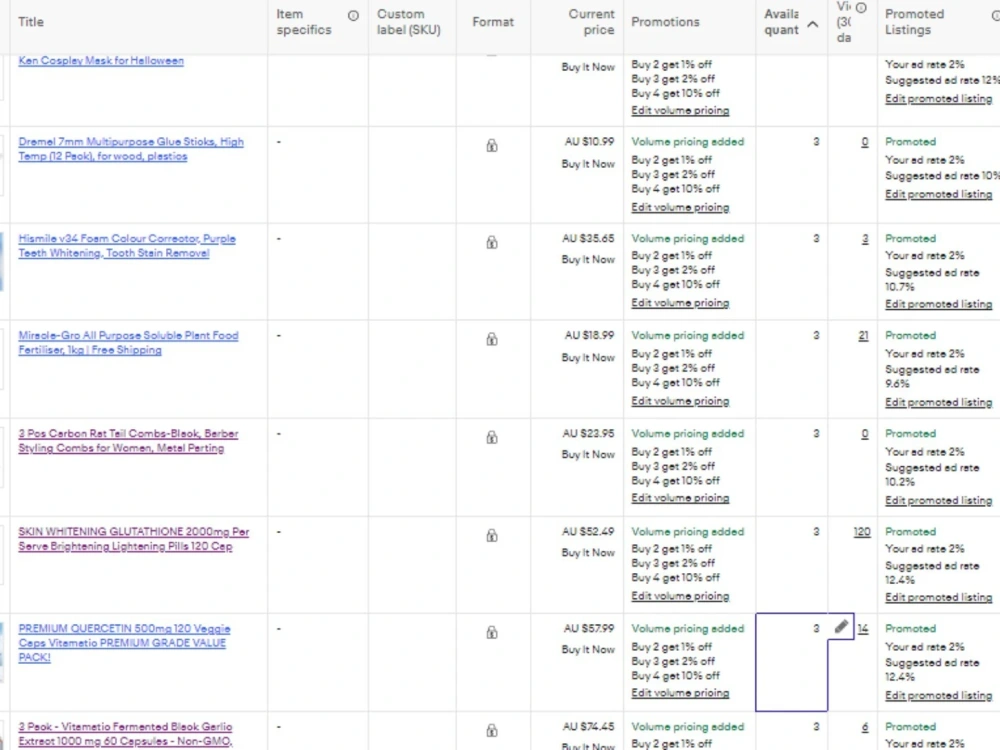Click the Item specifics info icon
This screenshot has height=750, width=1000.
(x=353, y=15)
